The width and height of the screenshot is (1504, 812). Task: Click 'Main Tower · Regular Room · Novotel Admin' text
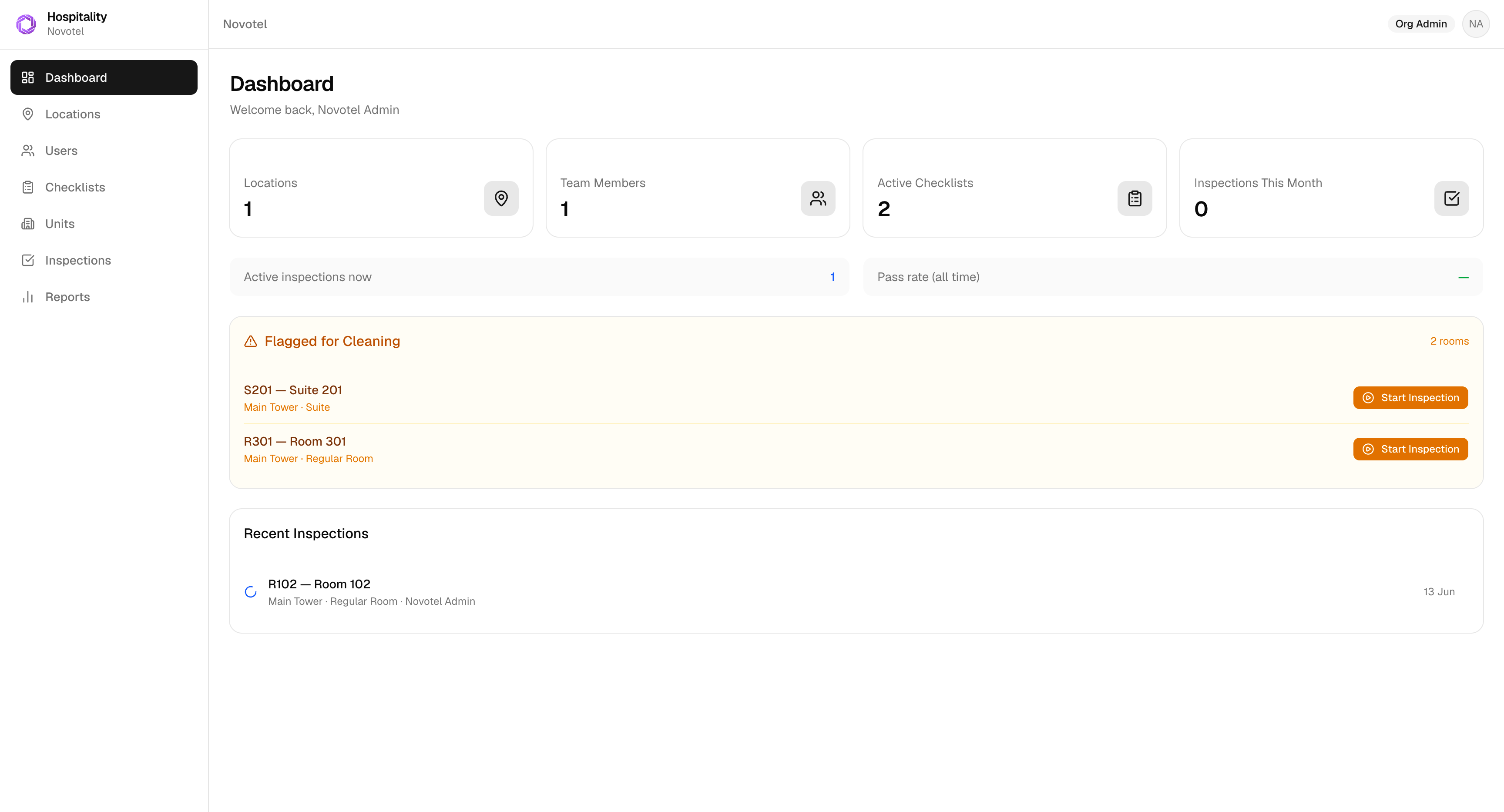[x=371, y=601]
